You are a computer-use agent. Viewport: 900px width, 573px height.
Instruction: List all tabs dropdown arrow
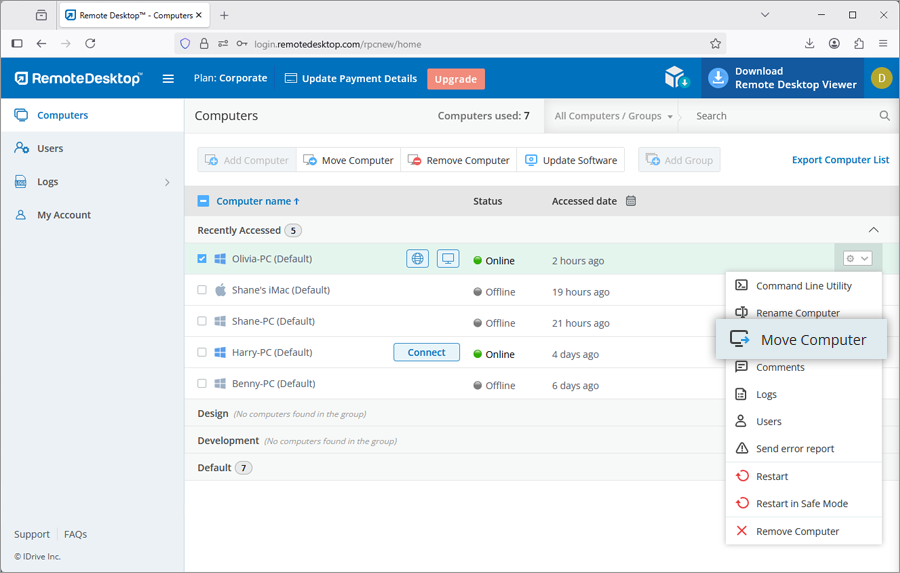pos(765,15)
